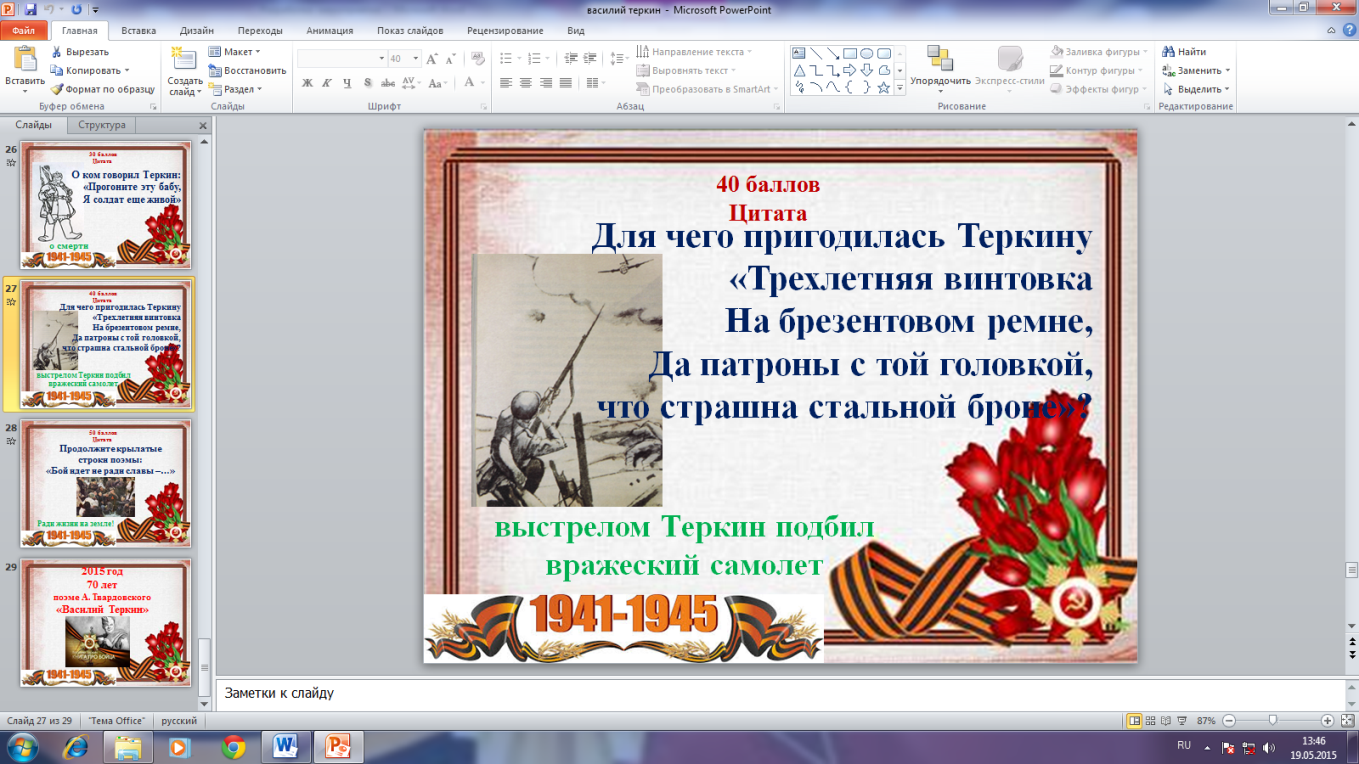Apply italic К formatting
Image resolution: width=1359 pixels, height=764 pixels.
pyautogui.click(x=328, y=83)
